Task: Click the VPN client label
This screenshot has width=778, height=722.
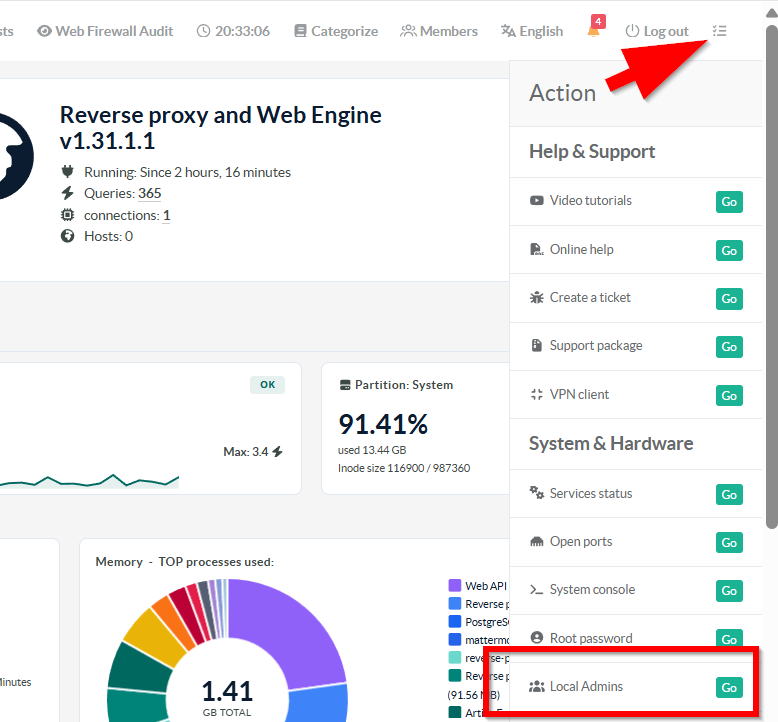Action: pos(579,394)
